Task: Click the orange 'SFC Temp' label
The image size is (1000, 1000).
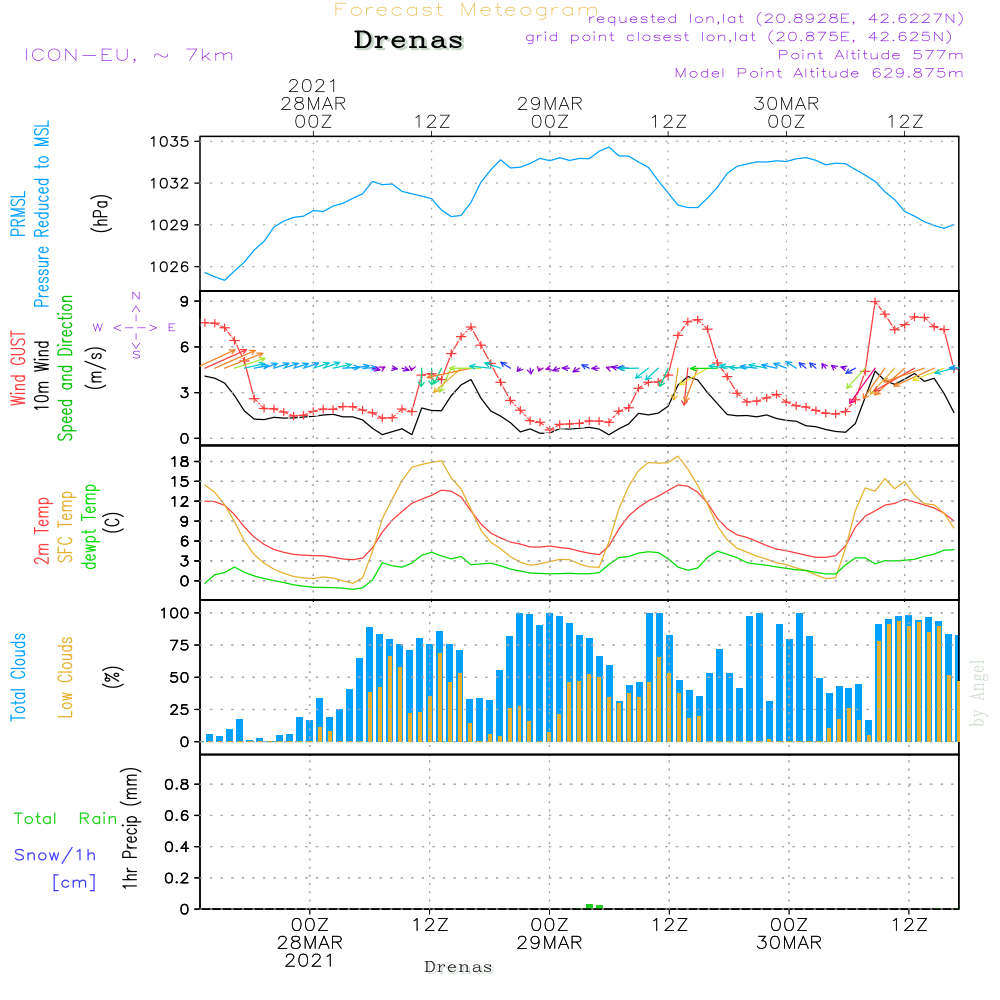Action: [x=66, y=527]
